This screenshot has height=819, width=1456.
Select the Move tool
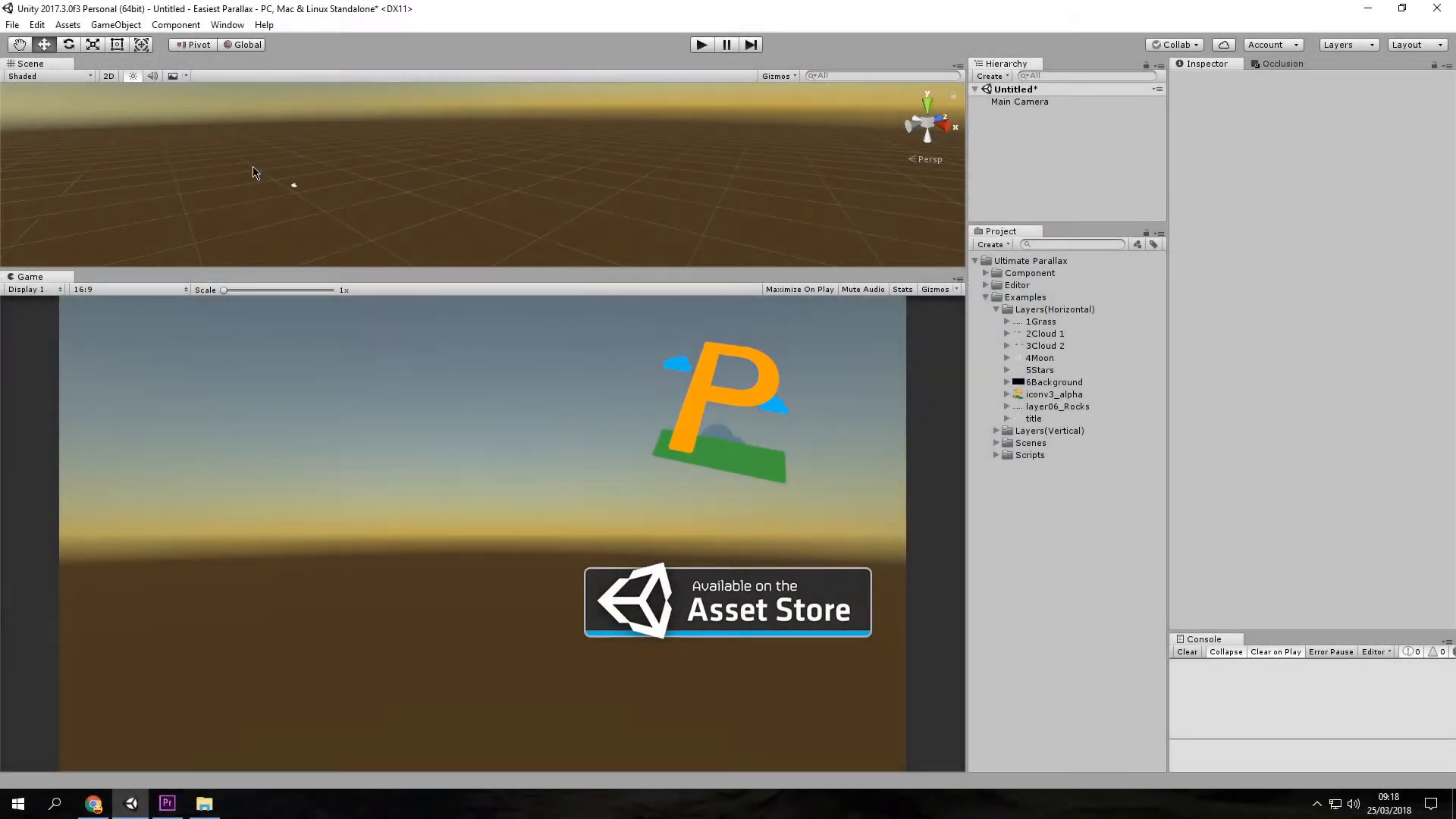(44, 45)
